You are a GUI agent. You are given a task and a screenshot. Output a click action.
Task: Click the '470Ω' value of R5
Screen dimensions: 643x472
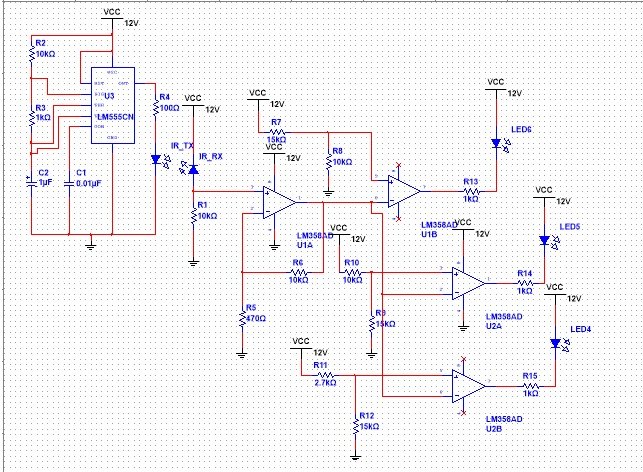point(256,318)
